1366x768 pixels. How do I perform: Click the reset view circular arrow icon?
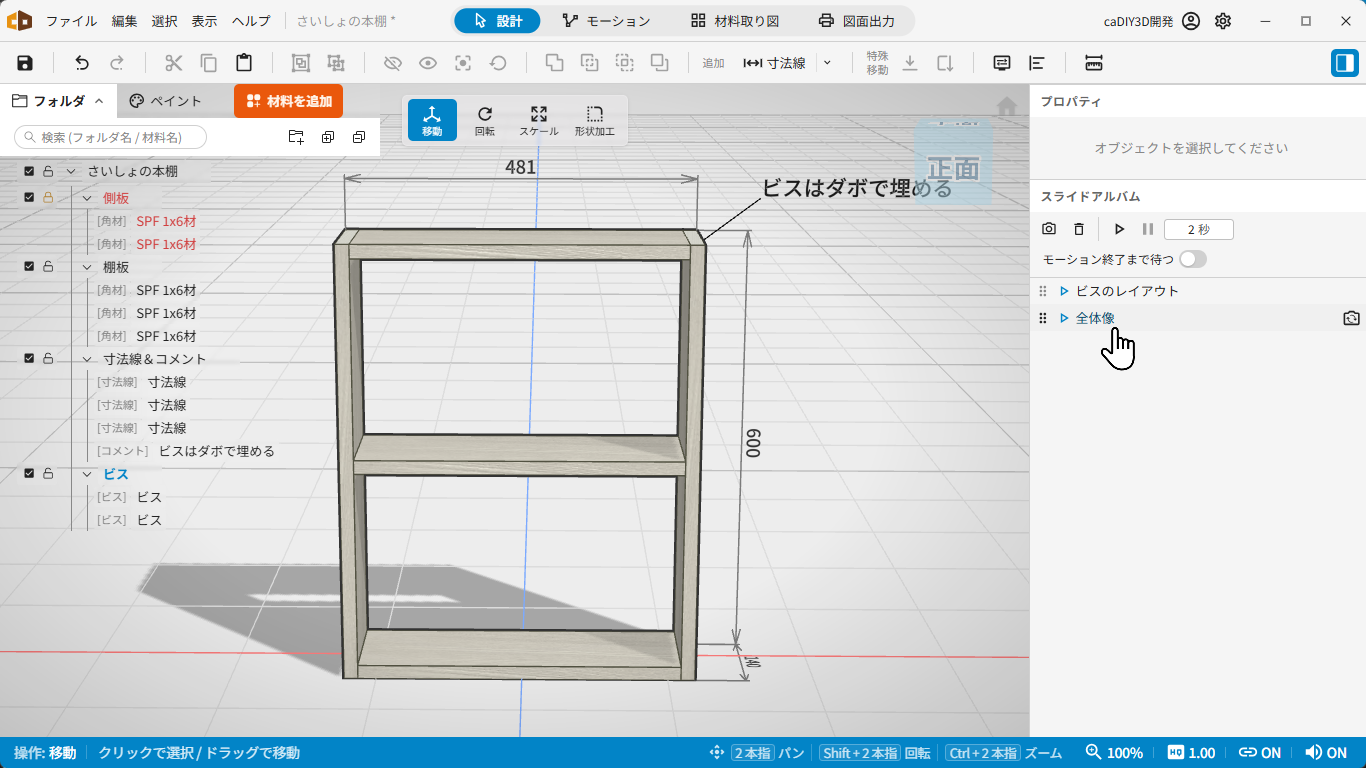tap(498, 63)
